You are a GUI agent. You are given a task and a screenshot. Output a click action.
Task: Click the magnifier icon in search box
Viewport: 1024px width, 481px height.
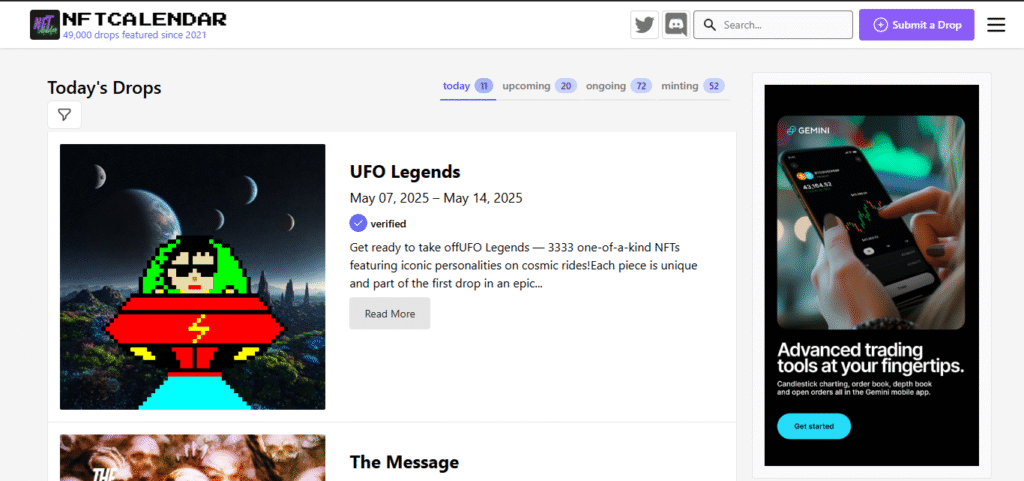tap(710, 25)
